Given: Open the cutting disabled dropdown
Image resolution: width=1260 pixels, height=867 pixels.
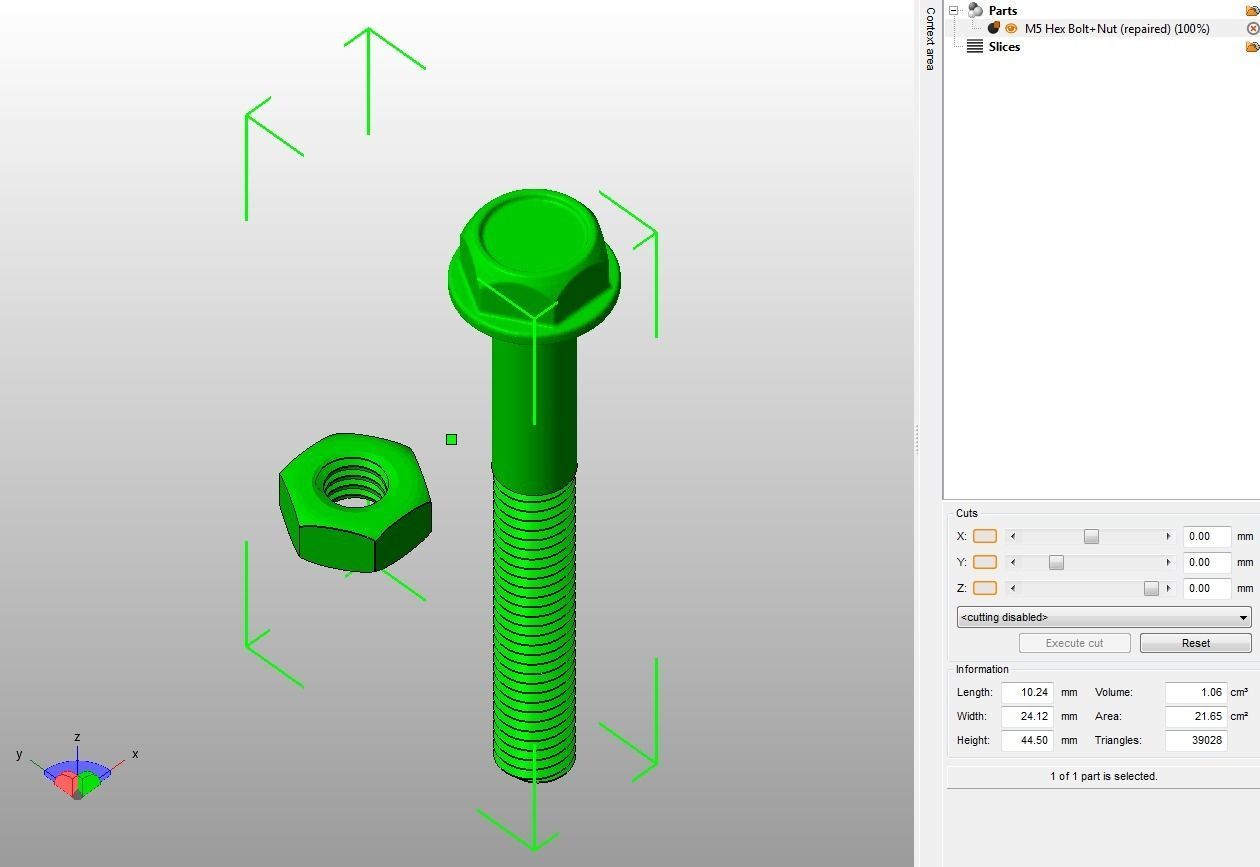Looking at the screenshot, I should [x=1103, y=617].
